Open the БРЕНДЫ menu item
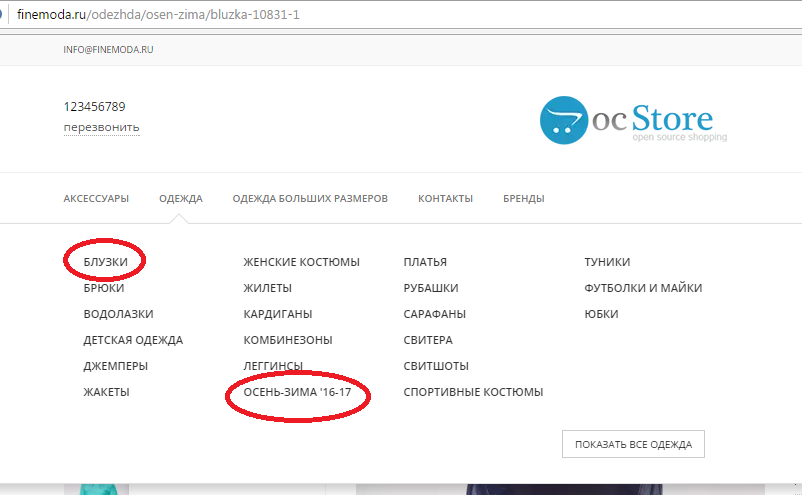 pyautogui.click(x=524, y=198)
